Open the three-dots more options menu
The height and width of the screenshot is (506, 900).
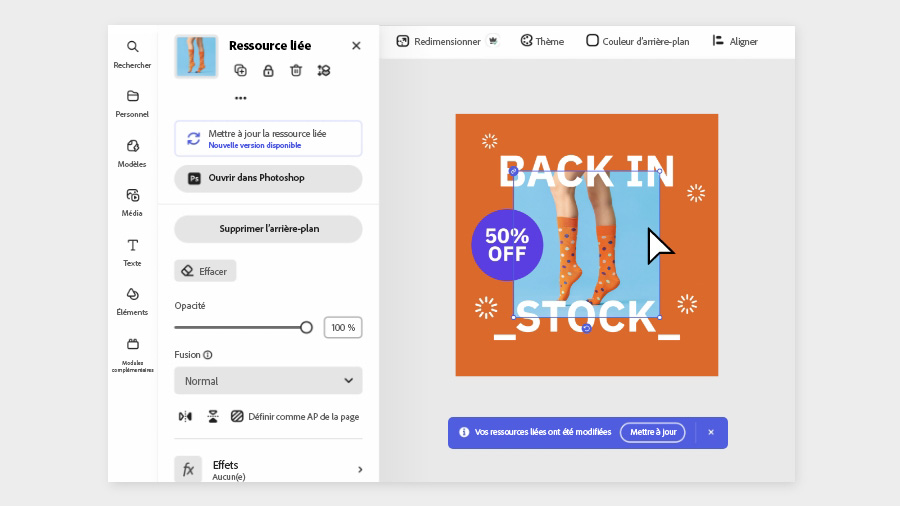coord(240,98)
